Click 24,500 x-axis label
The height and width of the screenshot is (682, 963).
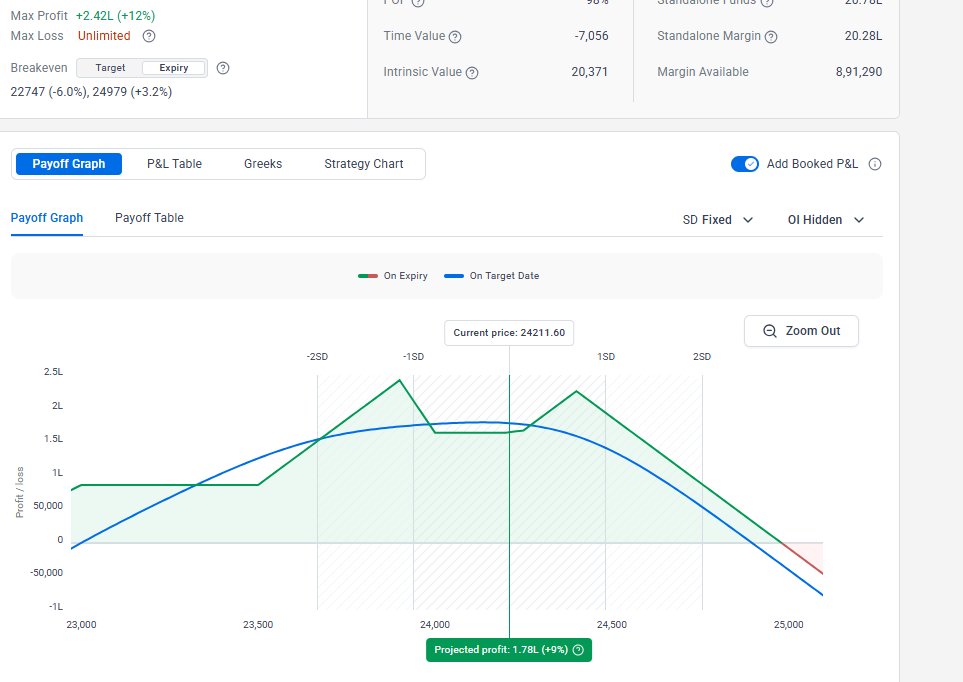[x=612, y=625]
